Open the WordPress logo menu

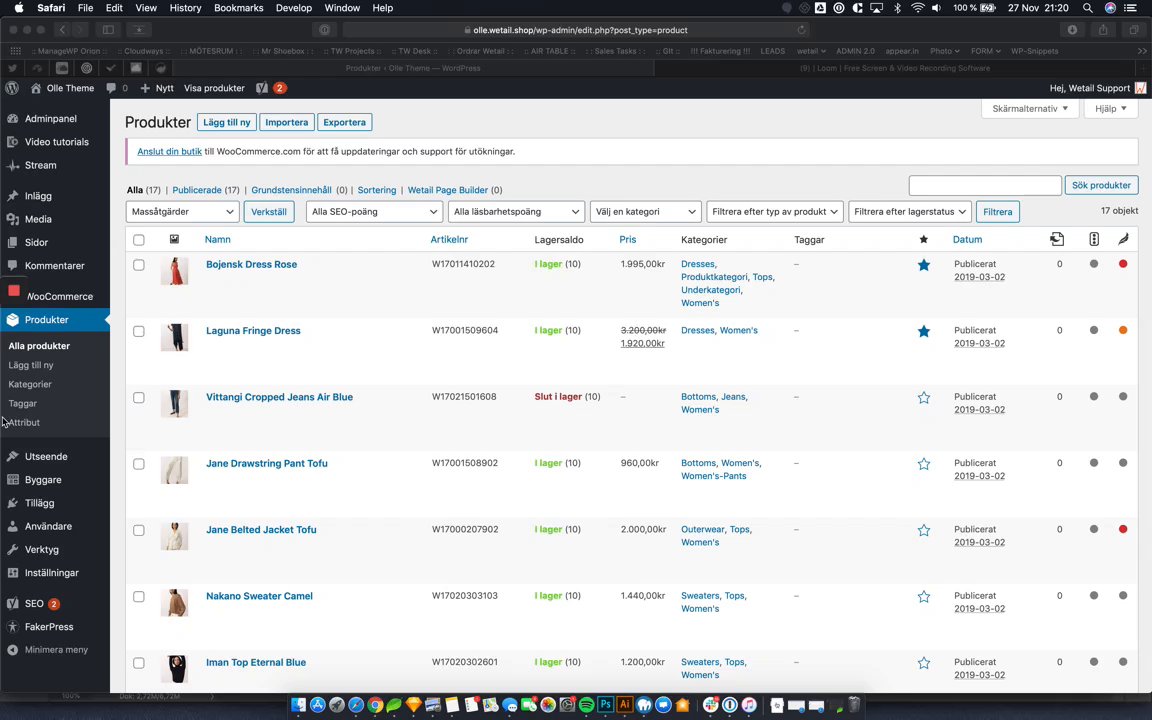pos(12,88)
